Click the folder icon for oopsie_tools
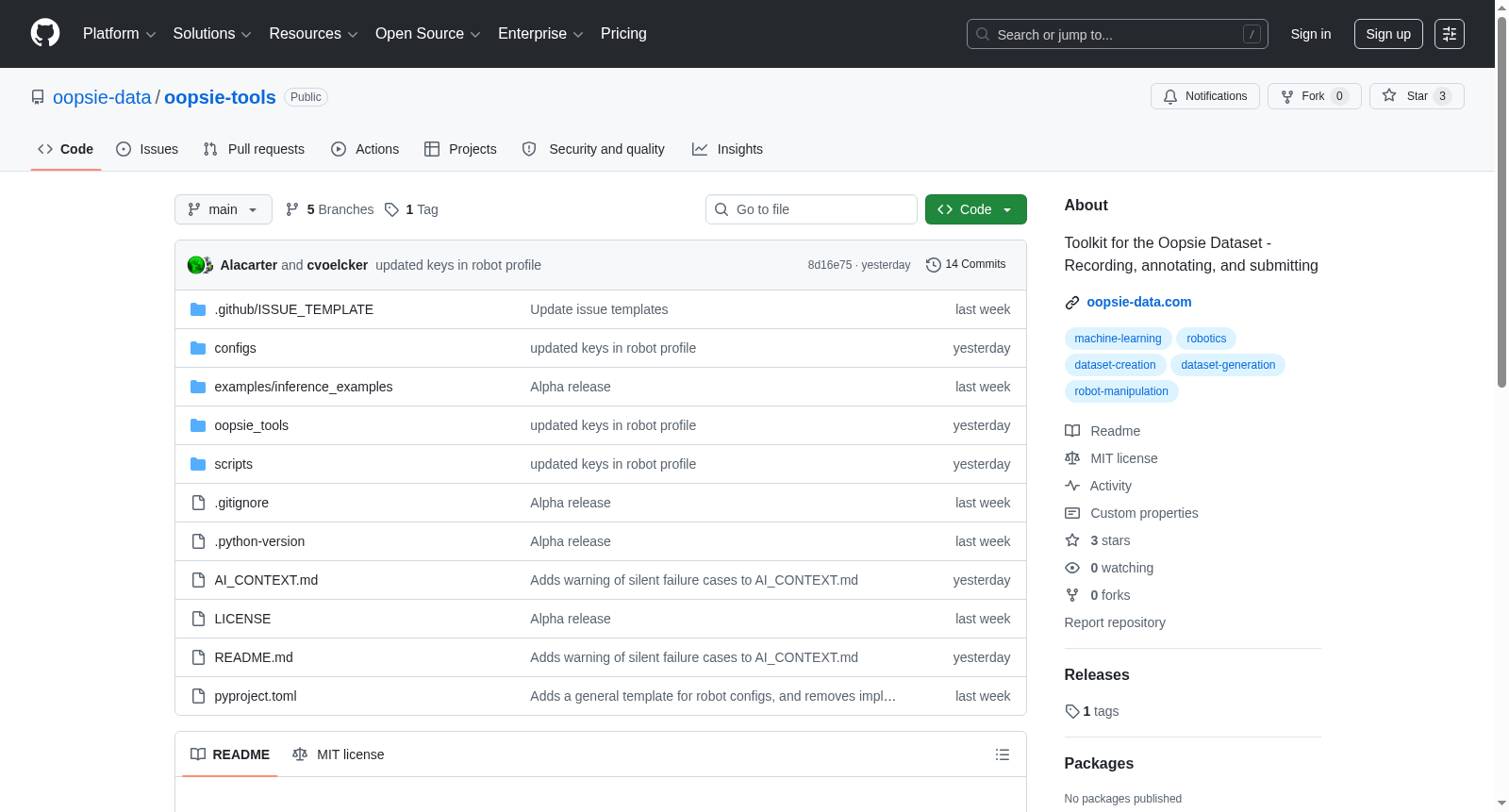 coord(198,425)
